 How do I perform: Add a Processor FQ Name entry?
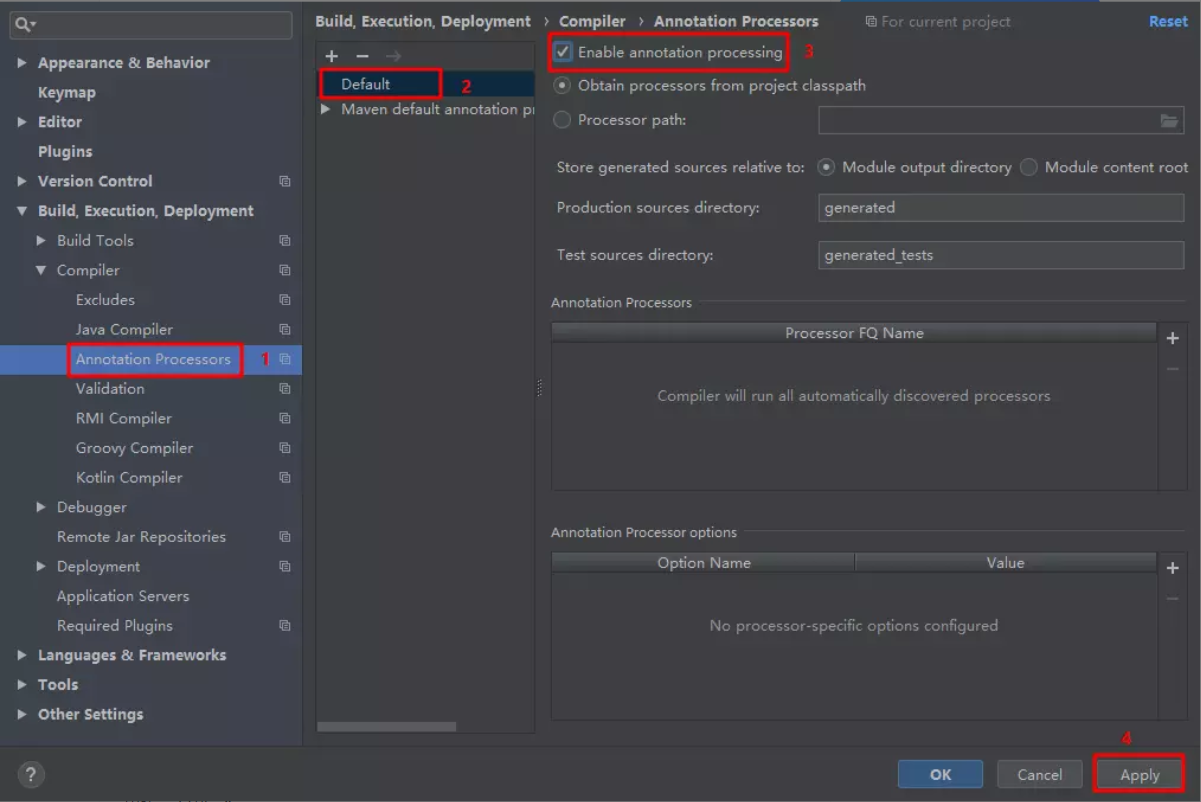click(1172, 339)
